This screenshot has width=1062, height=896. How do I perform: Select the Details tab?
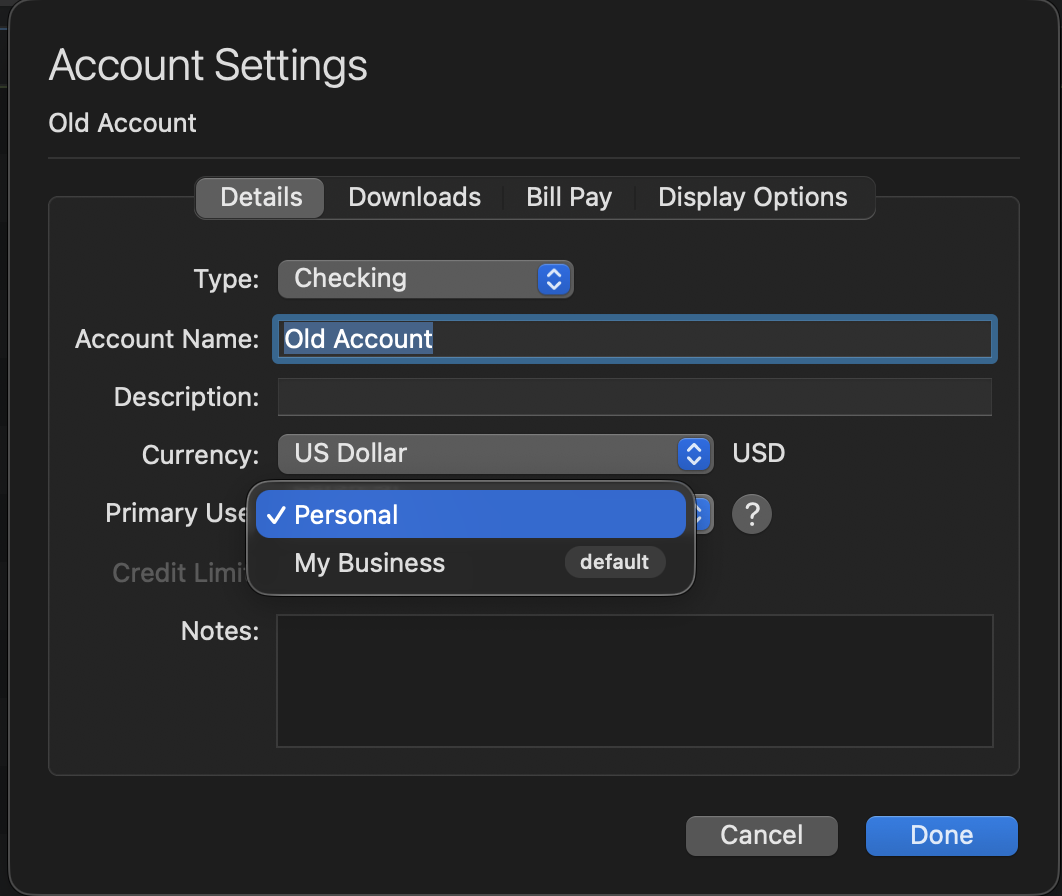coord(261,197)
